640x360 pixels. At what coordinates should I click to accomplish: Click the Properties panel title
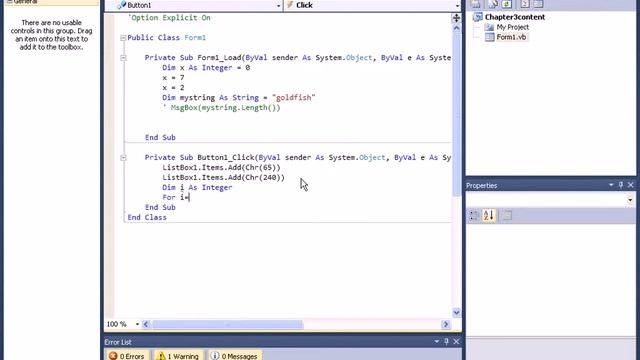pos(482,186)
